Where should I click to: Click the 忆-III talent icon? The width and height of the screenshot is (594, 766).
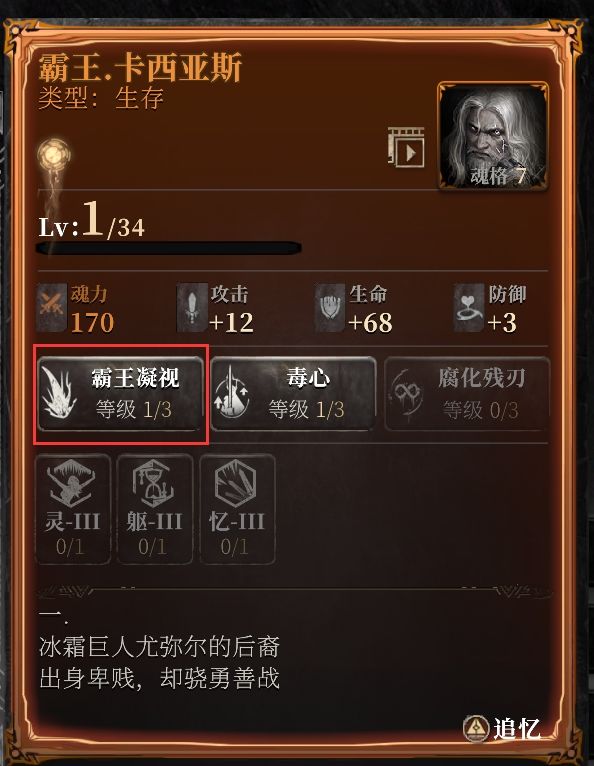pos(237,509)
